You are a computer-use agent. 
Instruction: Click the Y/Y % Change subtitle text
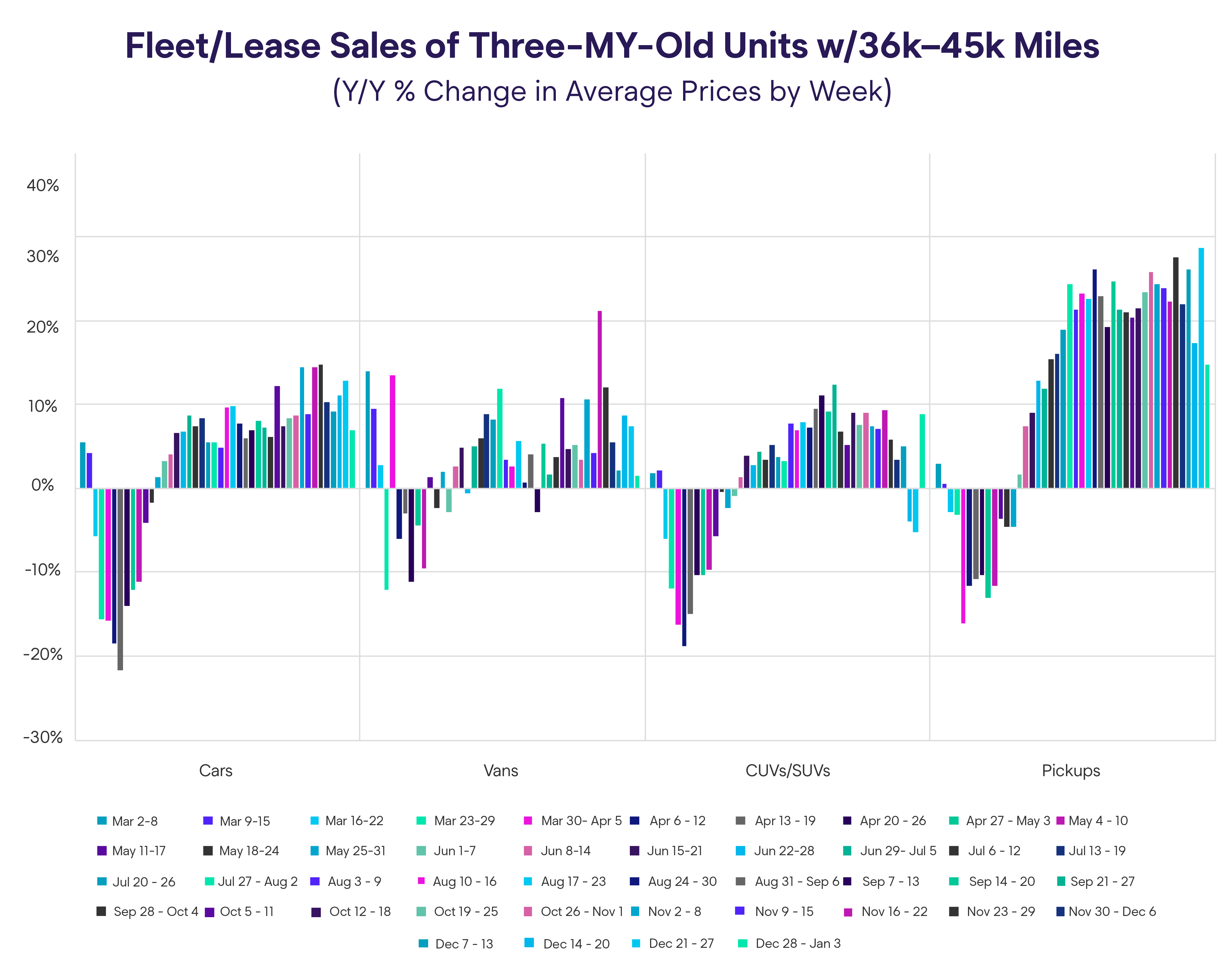(x=612, y=91)
